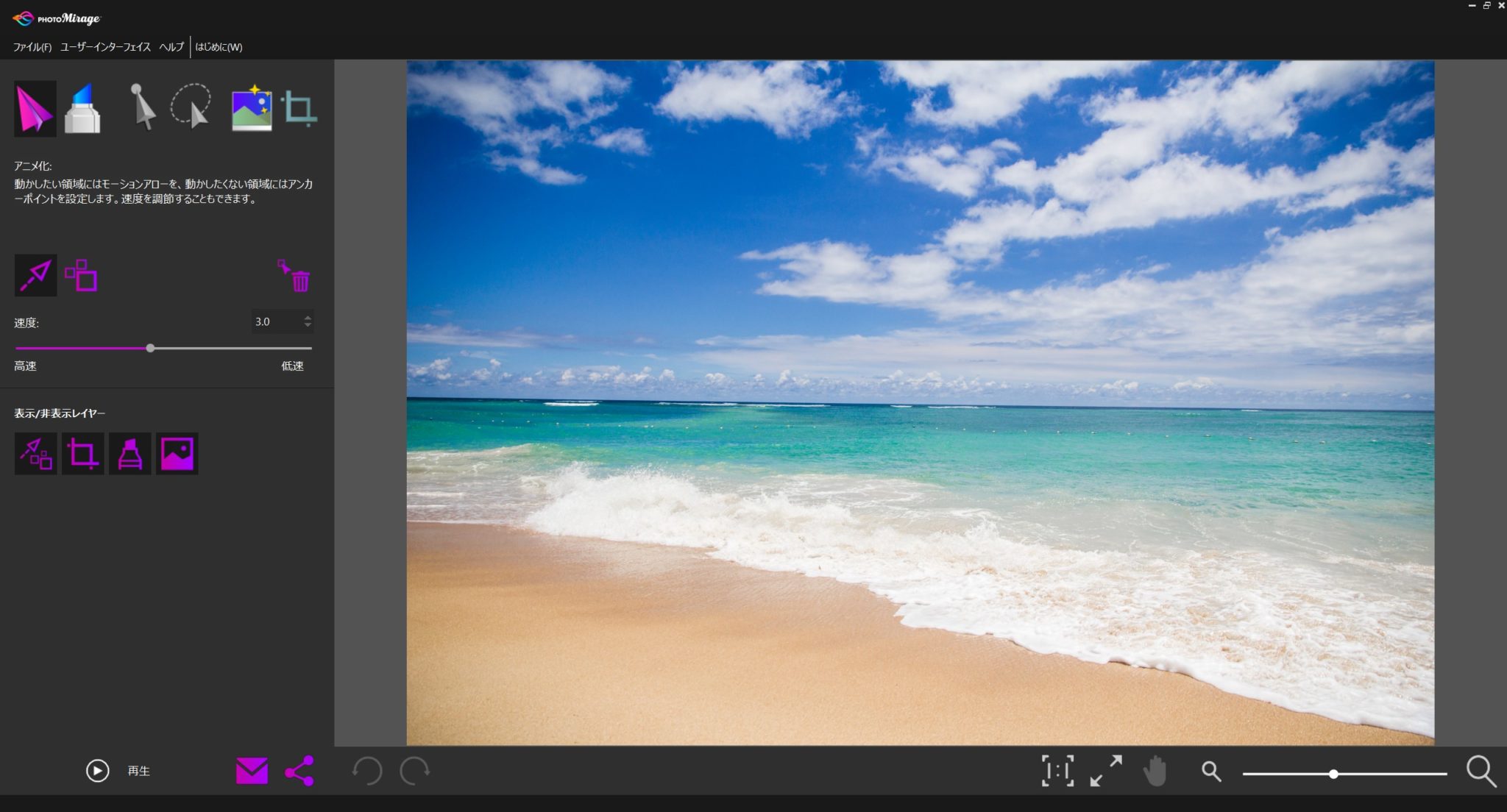Open the ユーザーインターフェイス menu
This screenshot has height=812, width=1507.
click(x=105, y=47)
